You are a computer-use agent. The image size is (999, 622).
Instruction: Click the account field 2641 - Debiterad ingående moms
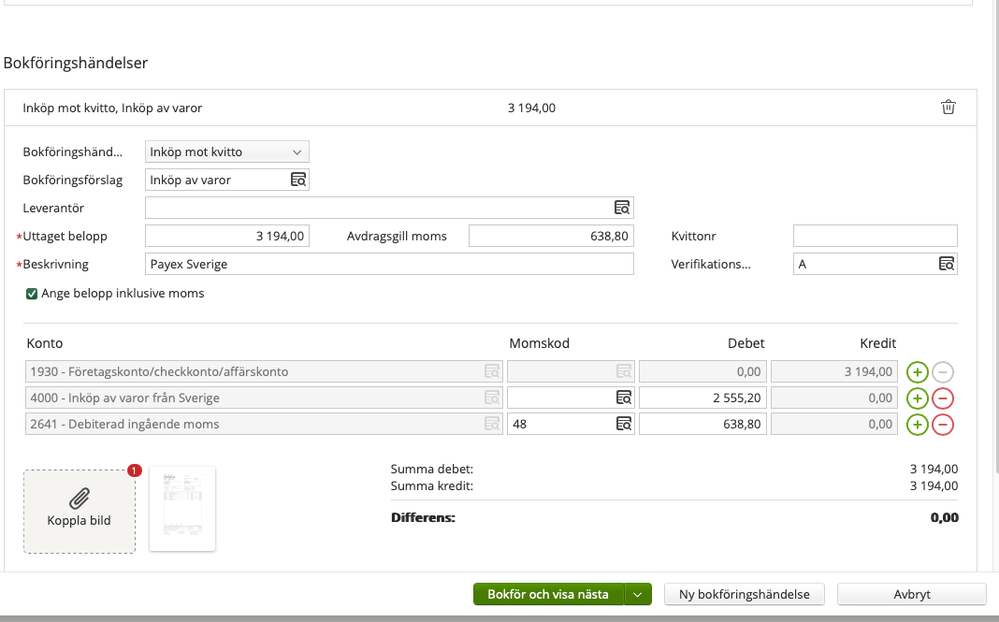[264, 424]
